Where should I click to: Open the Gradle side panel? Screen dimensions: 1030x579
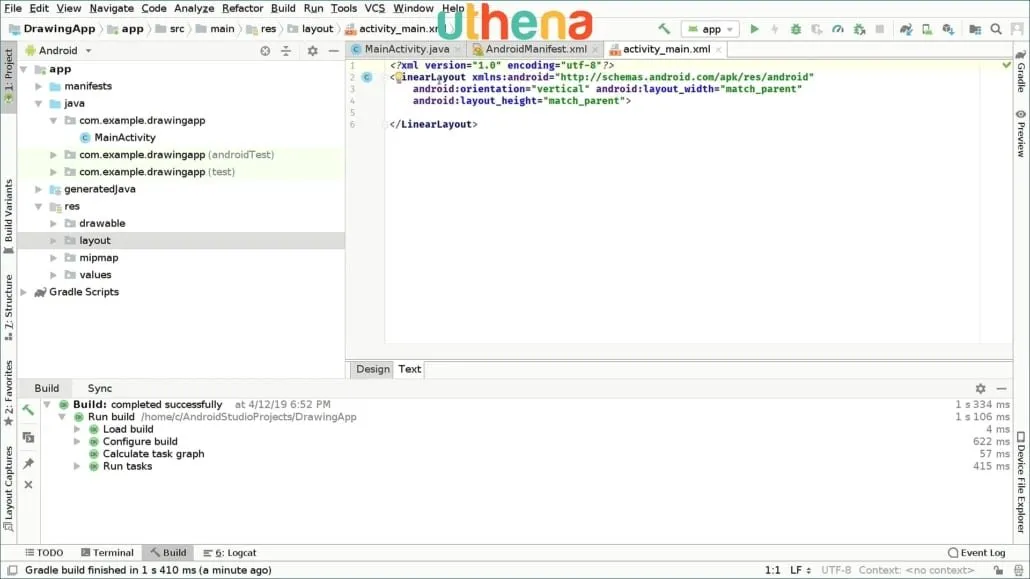(1021, 71)
